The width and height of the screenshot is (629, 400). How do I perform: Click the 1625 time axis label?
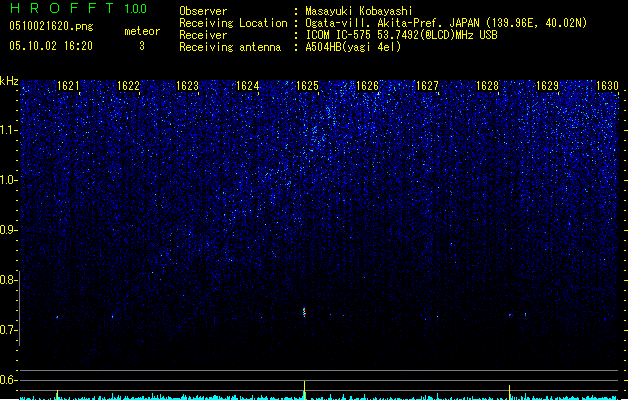307,86
